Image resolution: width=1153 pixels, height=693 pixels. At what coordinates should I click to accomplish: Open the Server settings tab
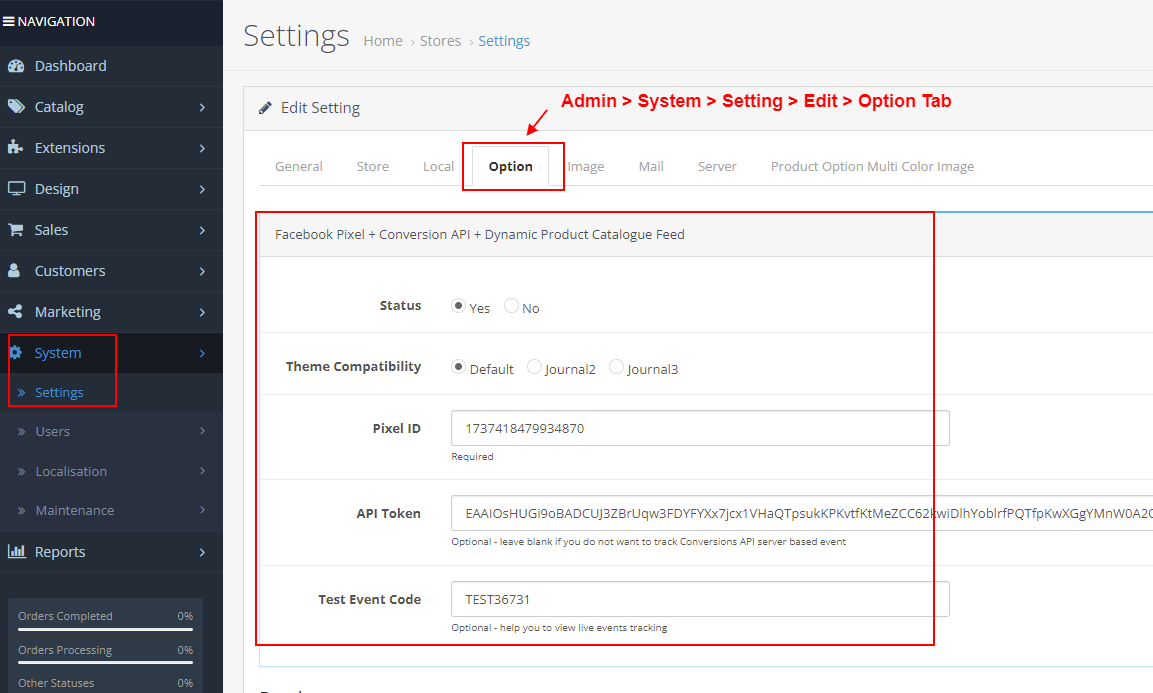click(716, 166)
